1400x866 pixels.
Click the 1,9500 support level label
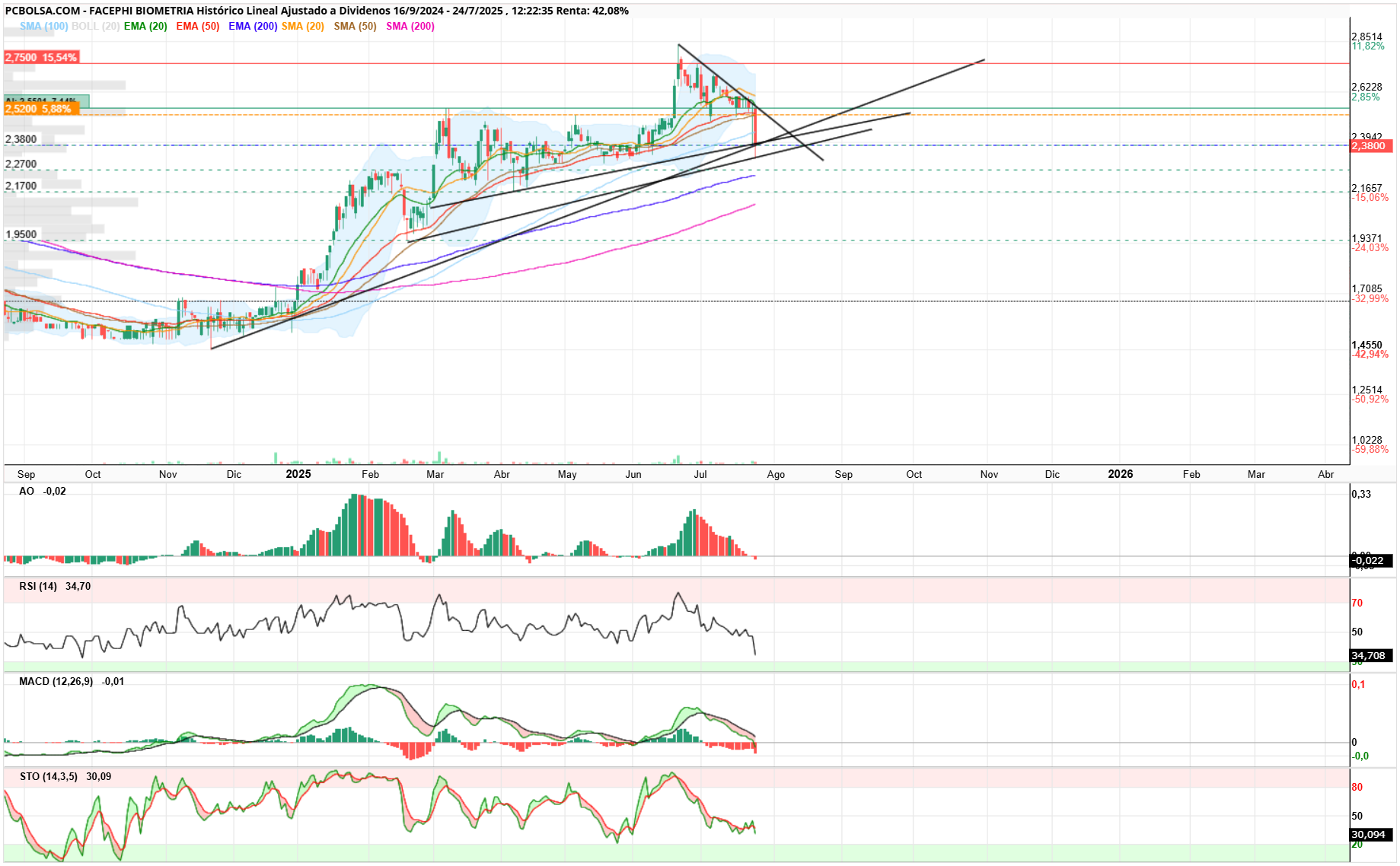point(21,234)
